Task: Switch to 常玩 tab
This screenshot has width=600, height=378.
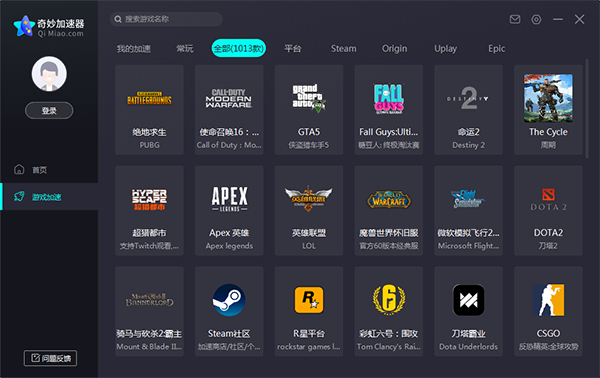Action: click(185, 49)
